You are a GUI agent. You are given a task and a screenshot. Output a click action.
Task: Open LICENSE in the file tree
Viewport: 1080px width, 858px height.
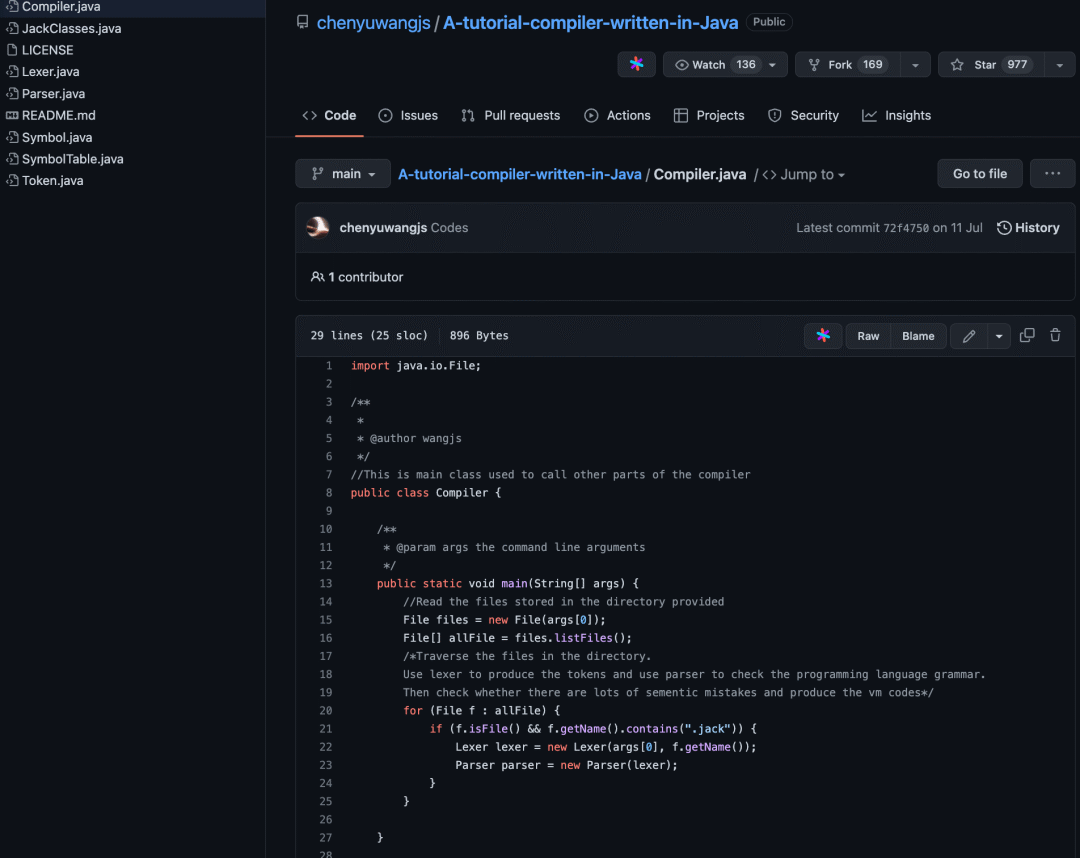tap(48, 50)
